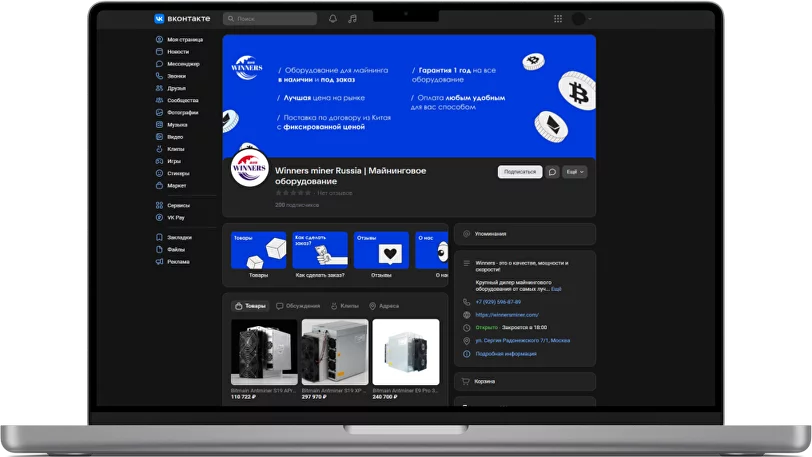Select the Адреса tab
Screen dimensions: 812x457
[384, 306]
